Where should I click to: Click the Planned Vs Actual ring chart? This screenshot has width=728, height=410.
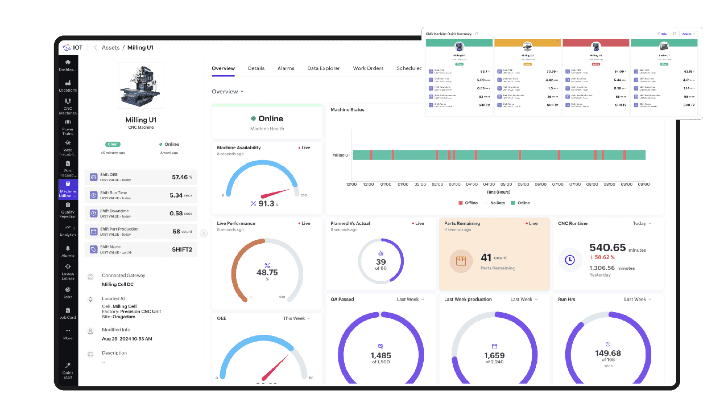[381, 261]
